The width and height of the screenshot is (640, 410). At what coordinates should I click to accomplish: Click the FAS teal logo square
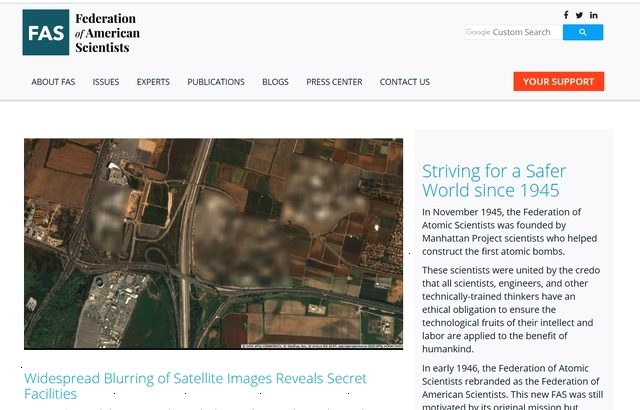[x=46, y=32]
